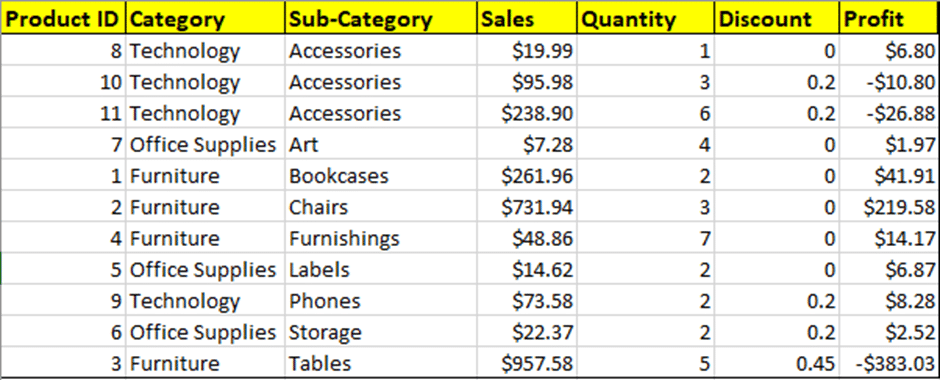Viewport: 940px width, 380px height.
Task: Select the Furnishings cell
Action: [381, 238]
